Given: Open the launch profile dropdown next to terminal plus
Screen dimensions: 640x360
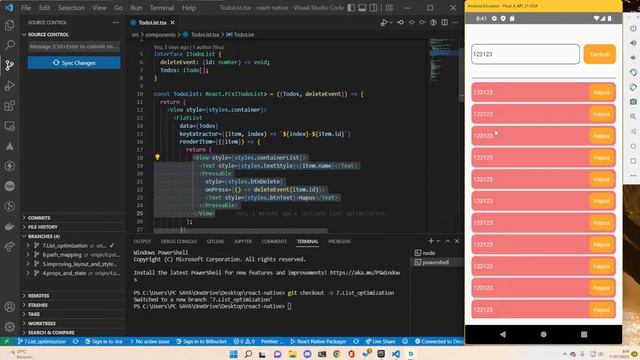Looking at the screenshot, I should [x=438, y=241].
